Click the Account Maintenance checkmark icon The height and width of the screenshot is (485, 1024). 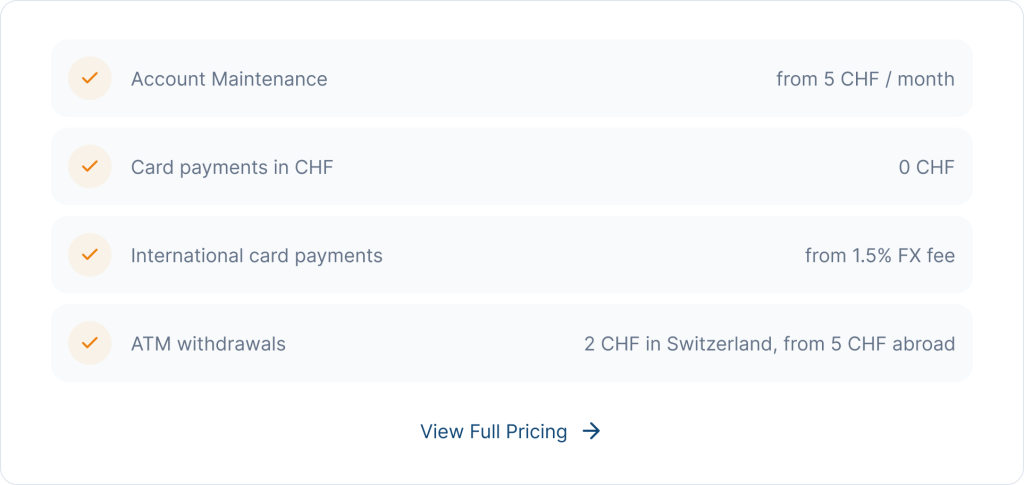point(89,79)
